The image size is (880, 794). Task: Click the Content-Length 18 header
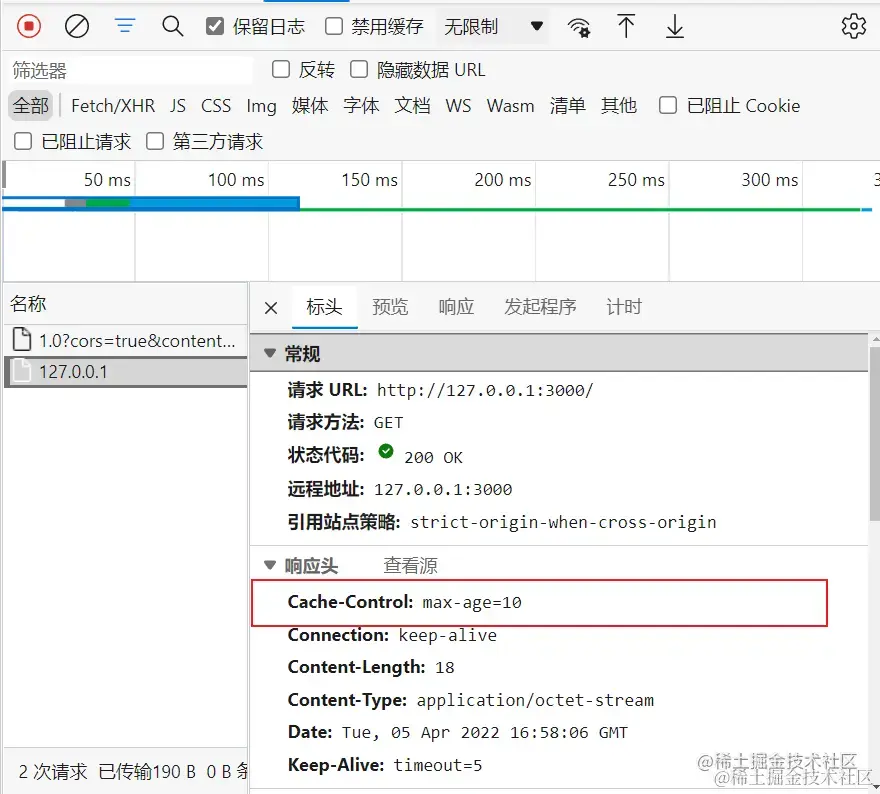click(371, 667)
